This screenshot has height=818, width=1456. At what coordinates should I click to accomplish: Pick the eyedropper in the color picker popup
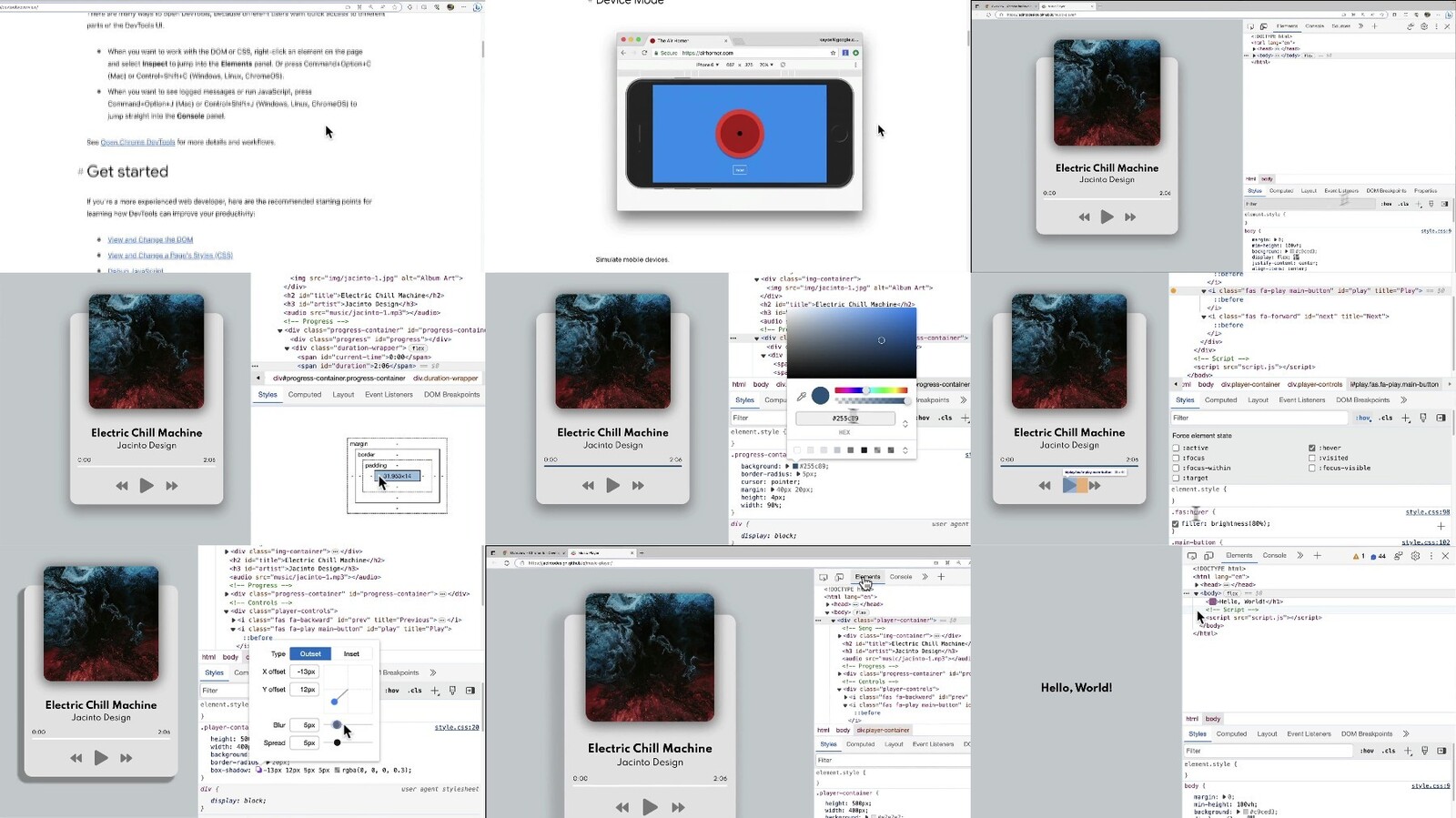click(802, 396)
